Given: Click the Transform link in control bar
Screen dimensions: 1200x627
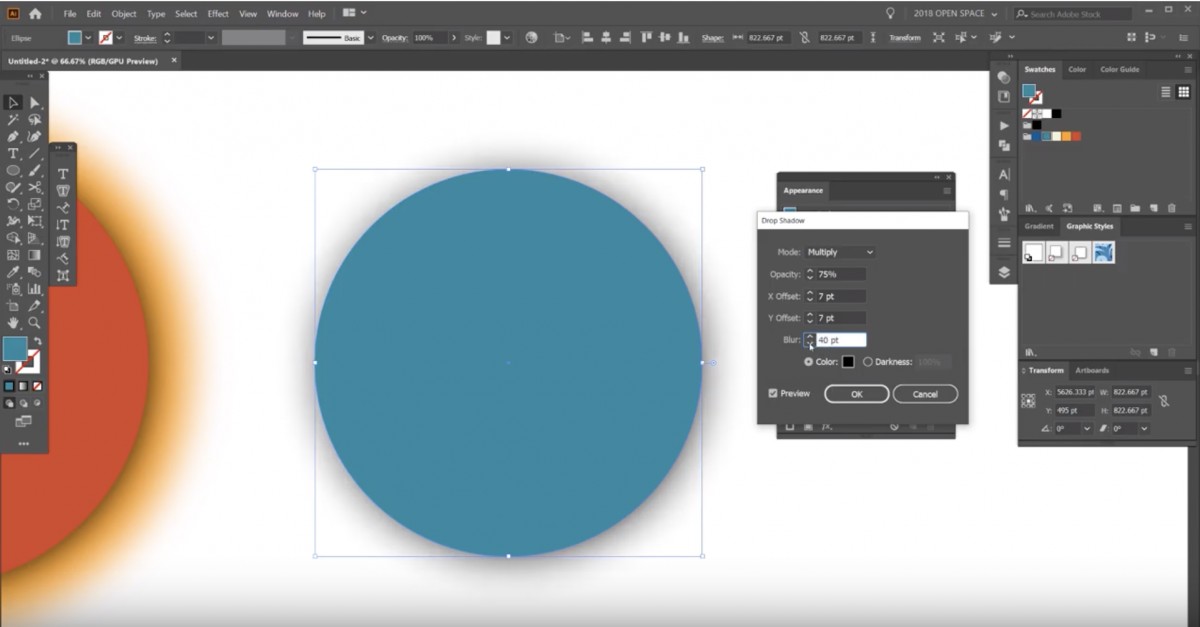Looking at the screenshot, I should 905,38.
